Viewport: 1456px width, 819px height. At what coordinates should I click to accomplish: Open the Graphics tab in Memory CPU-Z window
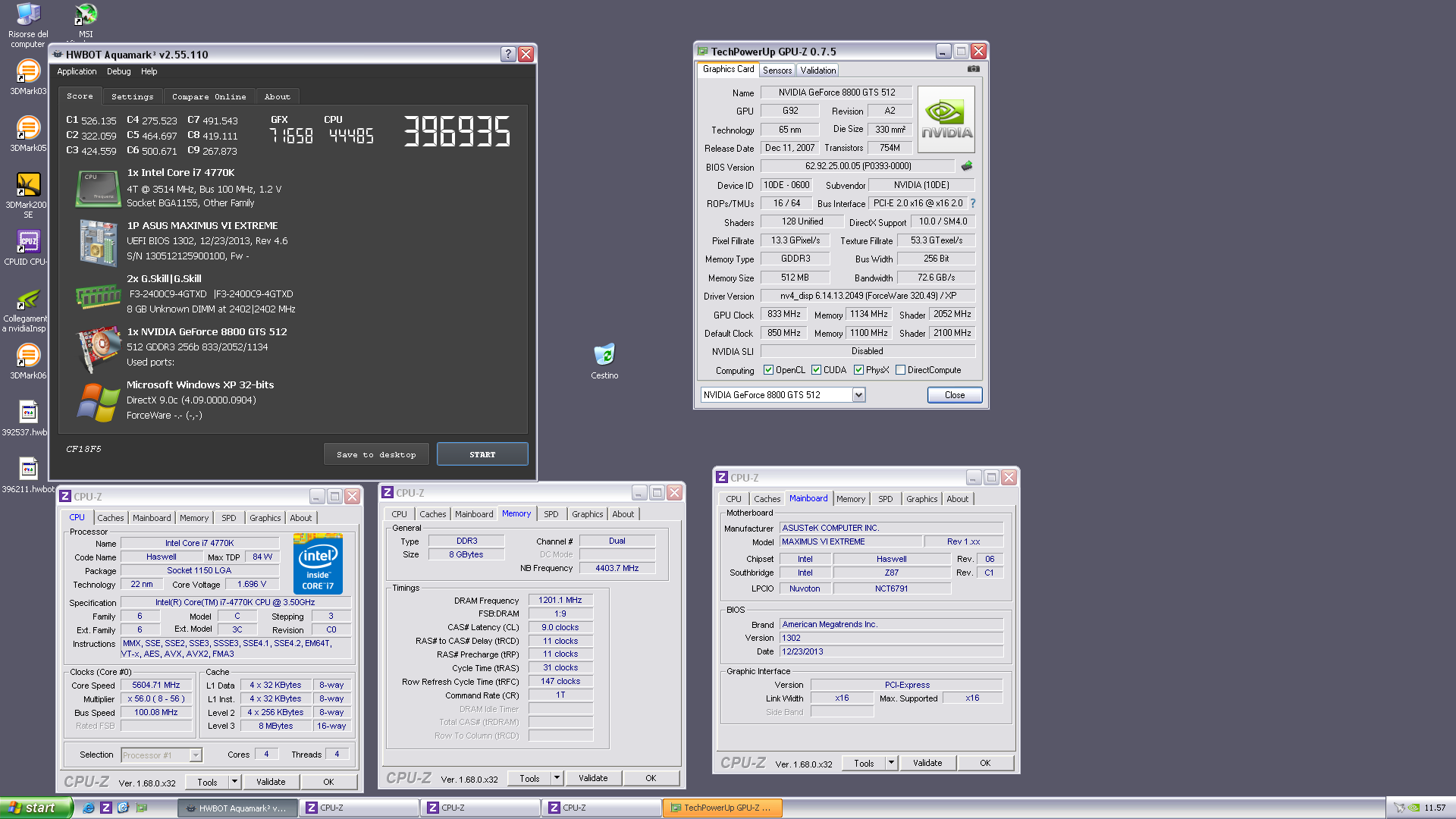point(587,514)
